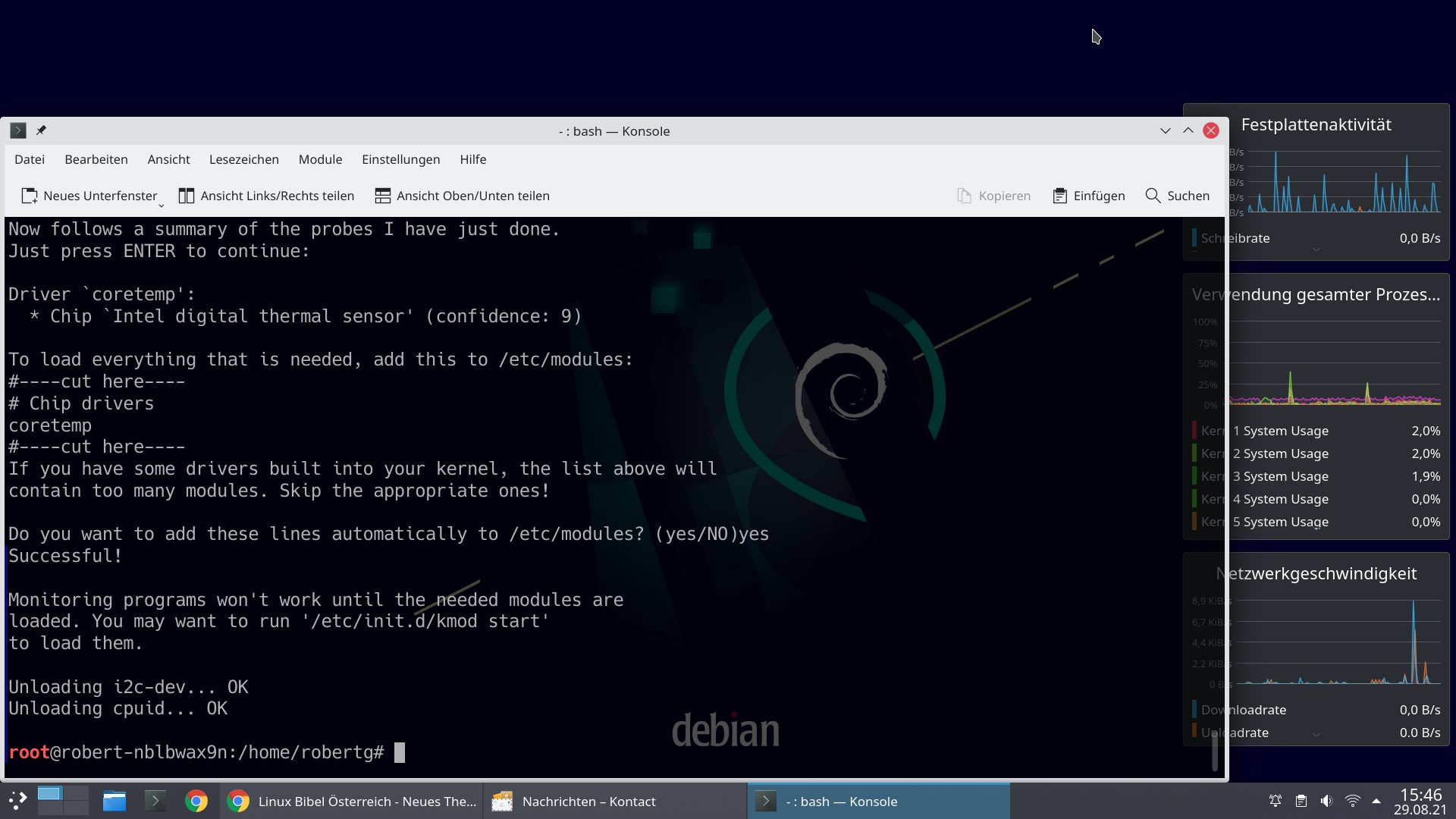
Task: Switch to 'Nachrichten – Kontact' in taskbar
Action: 588,801
